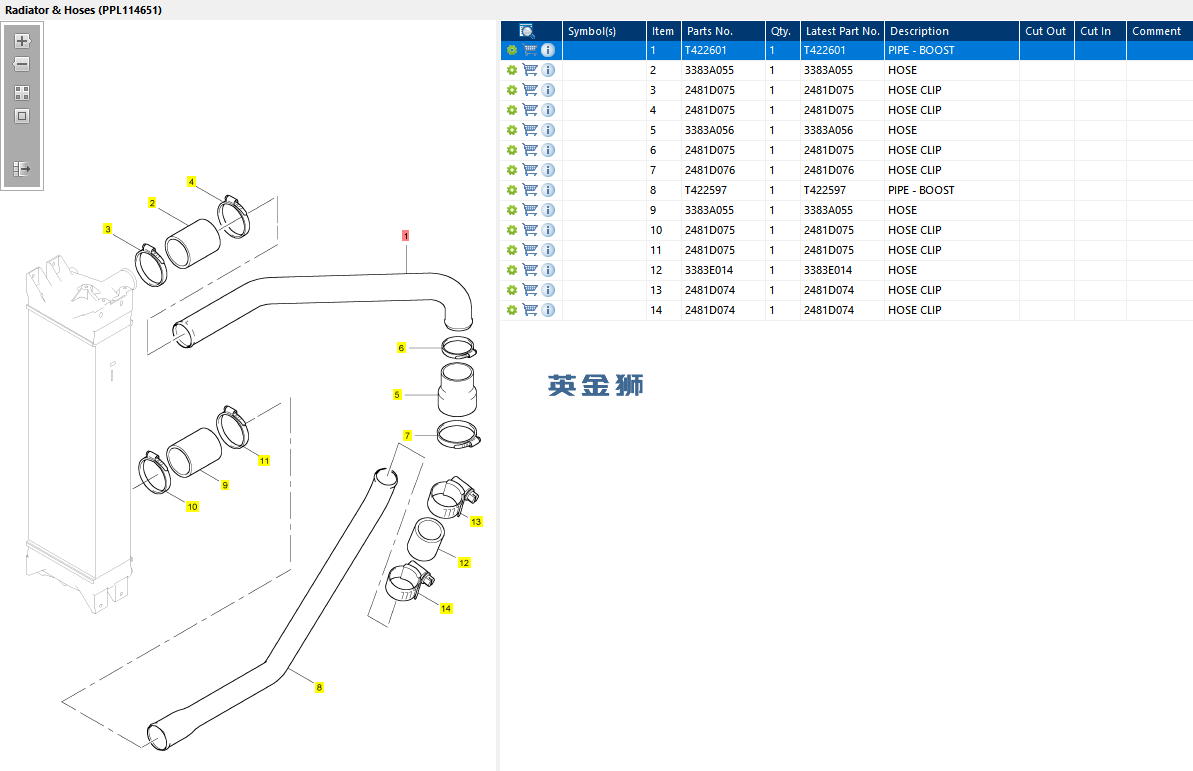The image size is (1193, 771).
Task: Add item 5 HOSE 3383A056 to cart
Action: coord(530,130)
